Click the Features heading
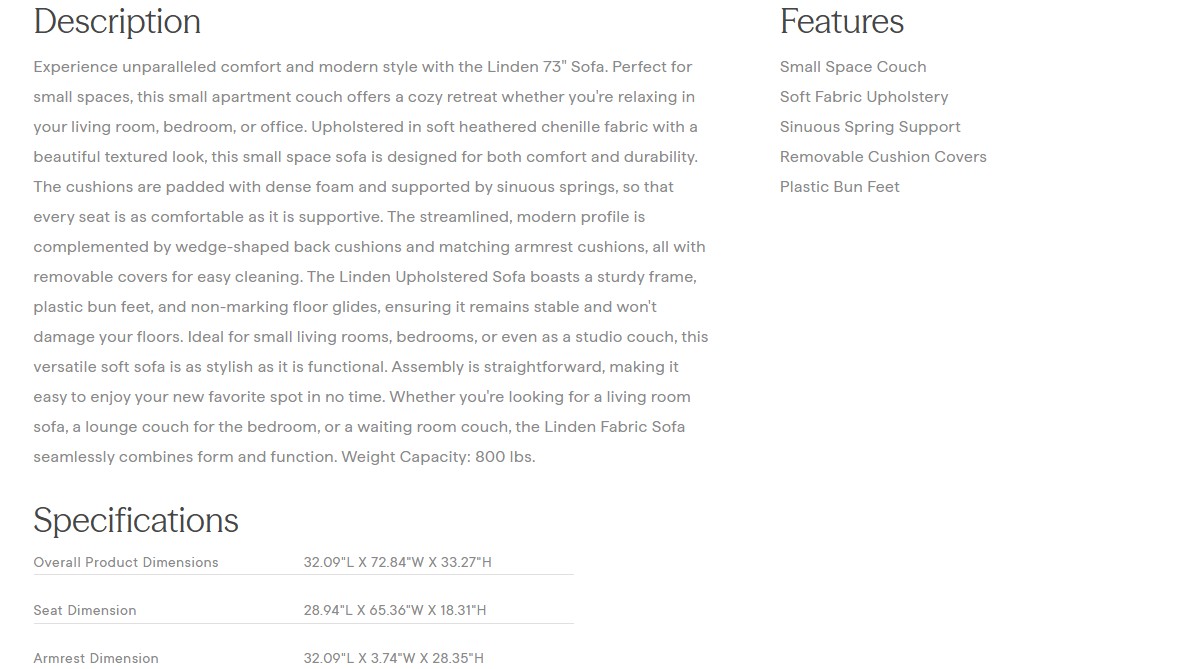Screen dimensions: 1180x669 841,22
